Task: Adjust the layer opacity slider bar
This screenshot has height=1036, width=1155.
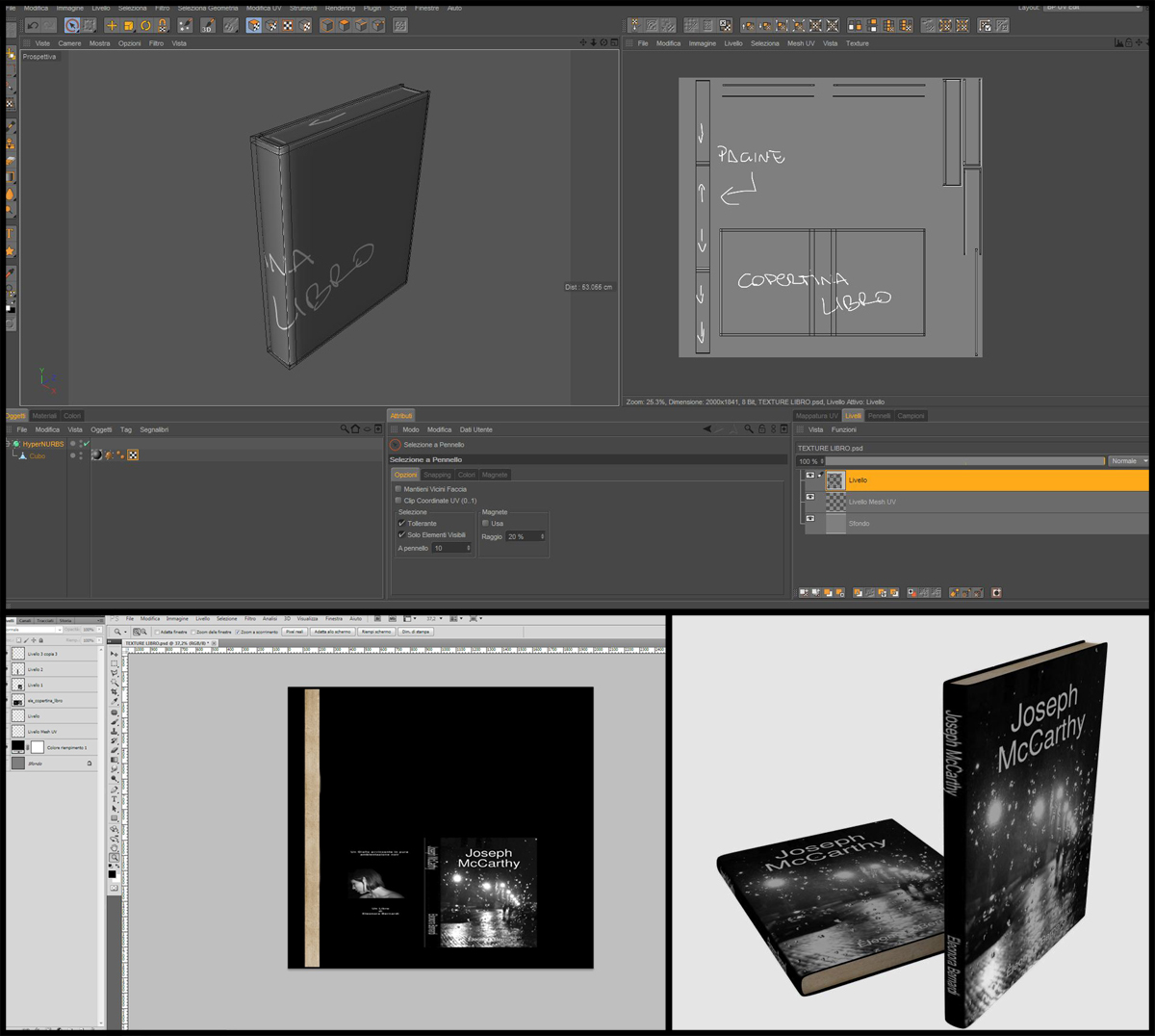Action: tap(964, 461)
